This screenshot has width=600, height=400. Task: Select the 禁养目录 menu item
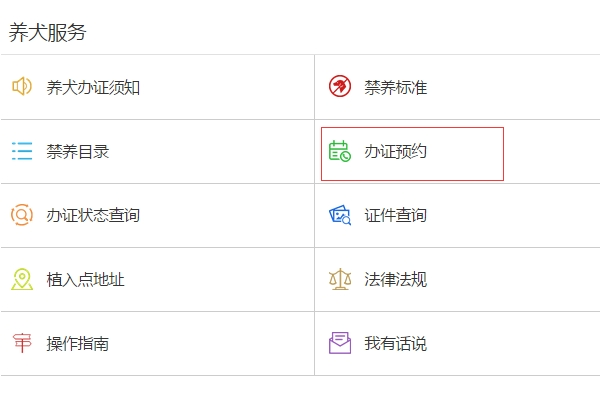(78, 151)
